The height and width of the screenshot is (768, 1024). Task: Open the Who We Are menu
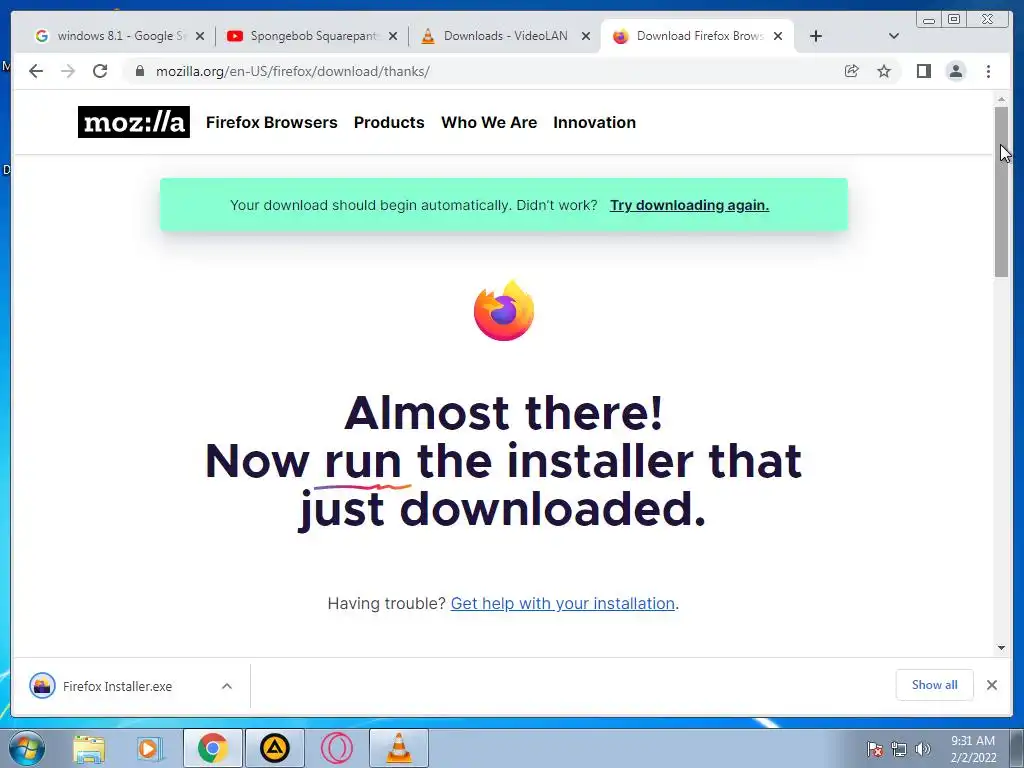(x=489, y=122)
